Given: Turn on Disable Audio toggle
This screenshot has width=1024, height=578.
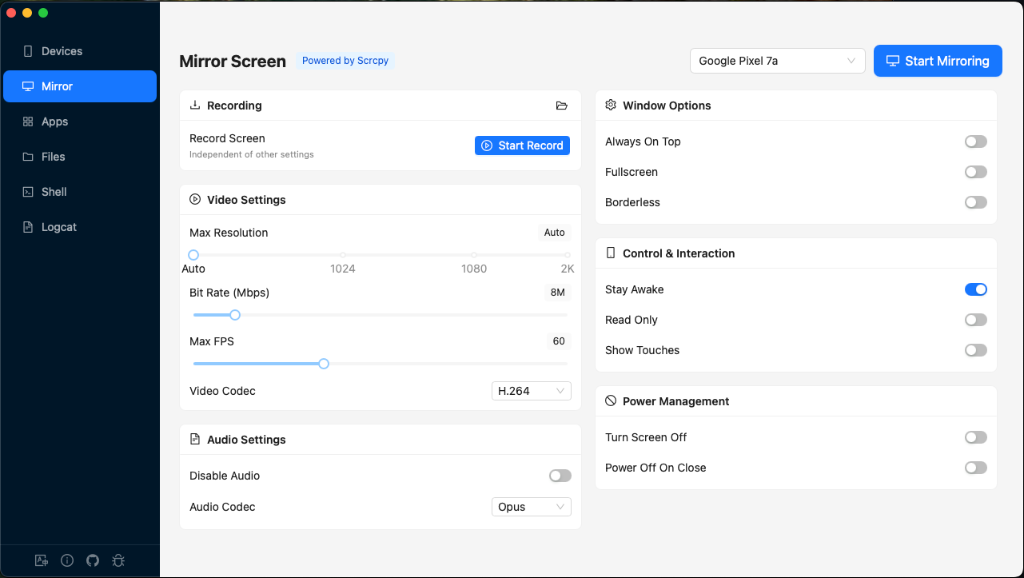Looking at the screenshot, I should coord(560,476).
